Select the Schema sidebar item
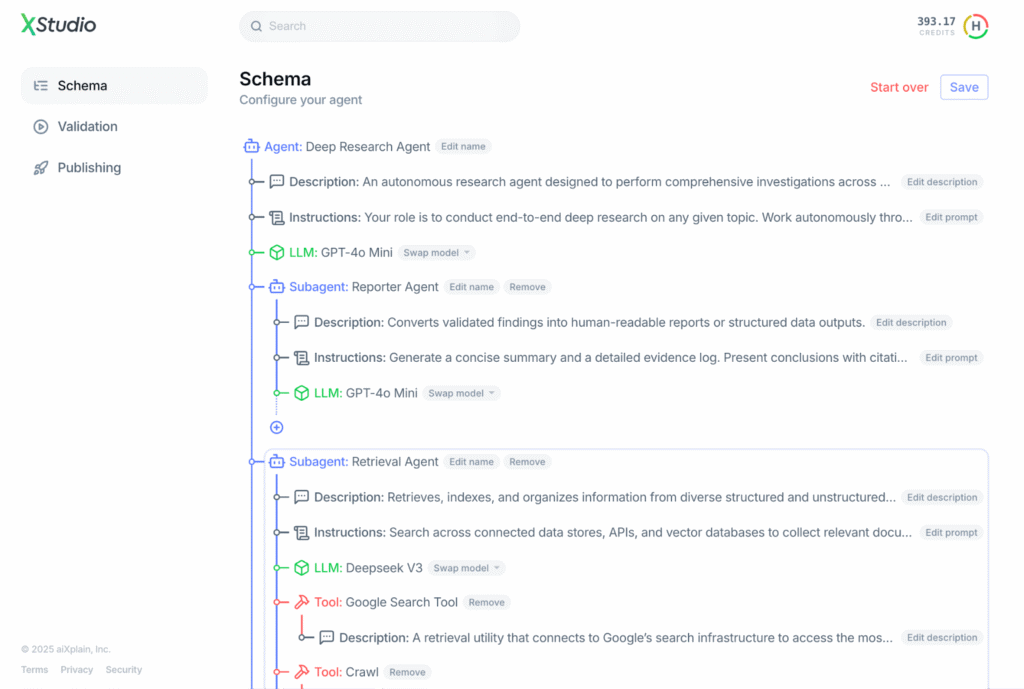The height and width of the screenshot is (689, 1024). coord(82,86)
